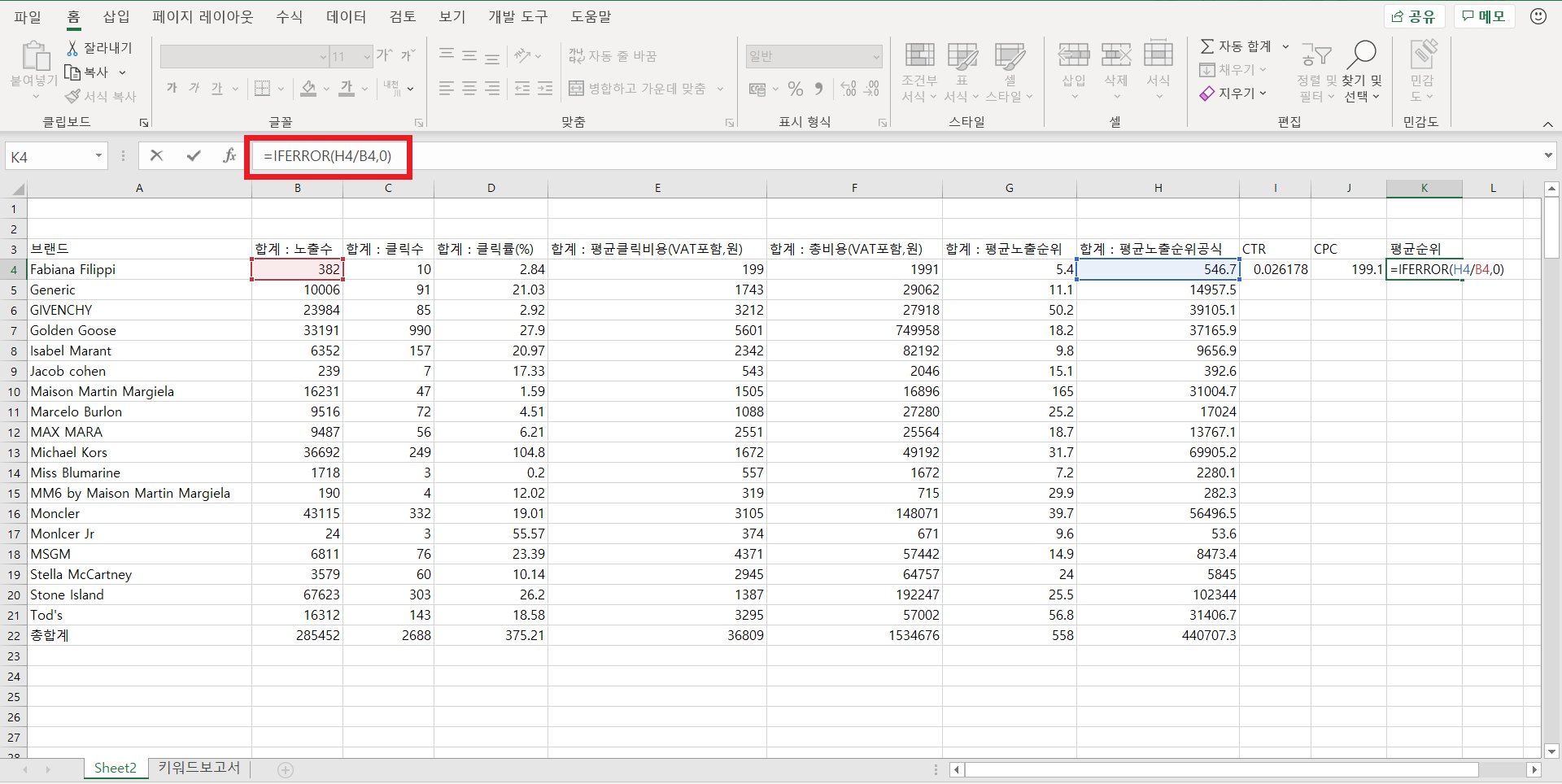This screenshot has height=784, width=1562.
Task: Click the smiley feedback icon
Action: [x=1538, y=16]
